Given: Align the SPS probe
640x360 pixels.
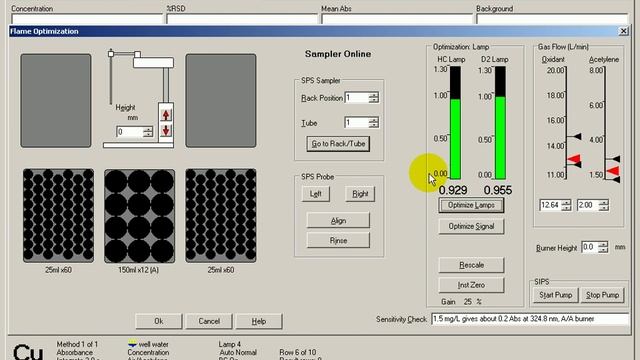Looking at the screenshot, I should click(x=338, y=220).
